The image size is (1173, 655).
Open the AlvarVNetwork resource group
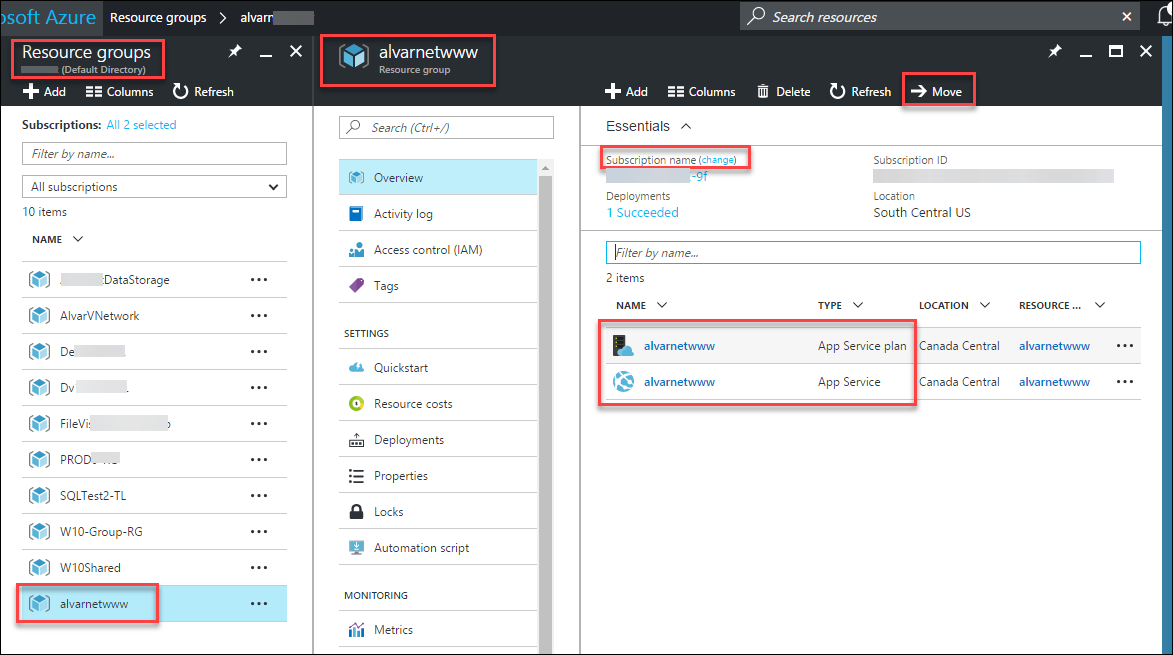99,316
